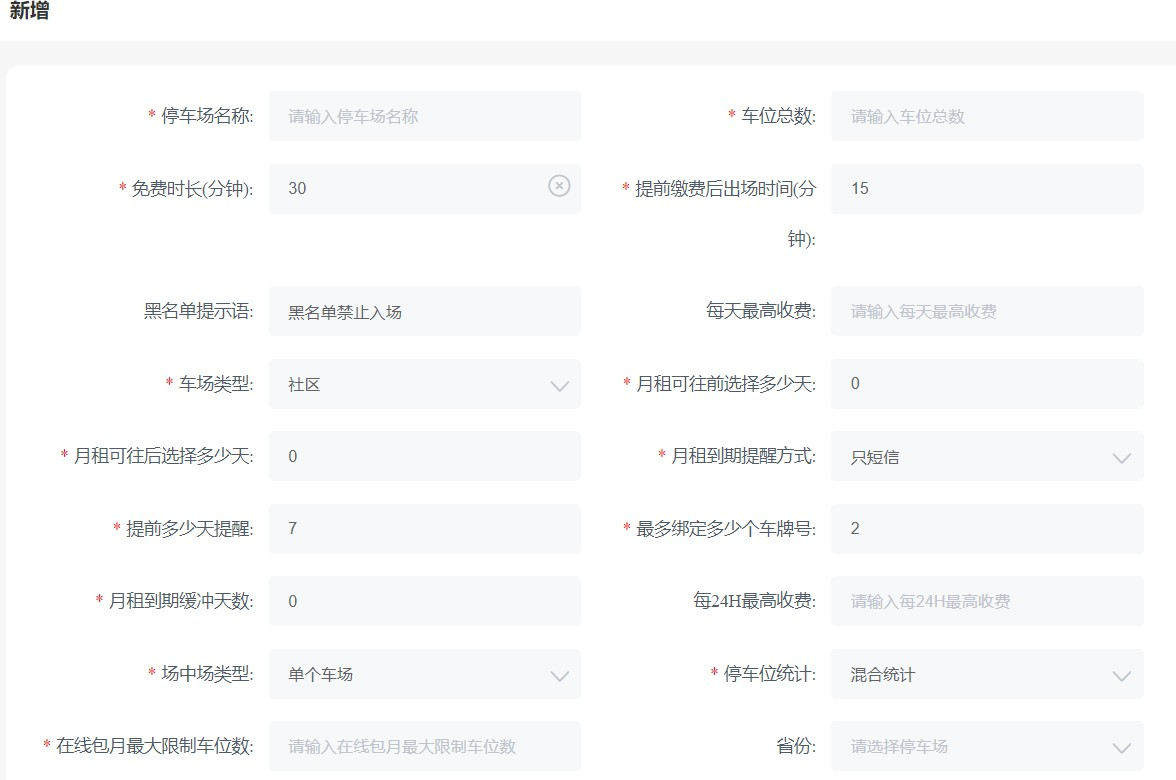This screenshot has width=1176, height=780.
Task: Click the 免费时长 field showing 30
Action: point(410,188)
